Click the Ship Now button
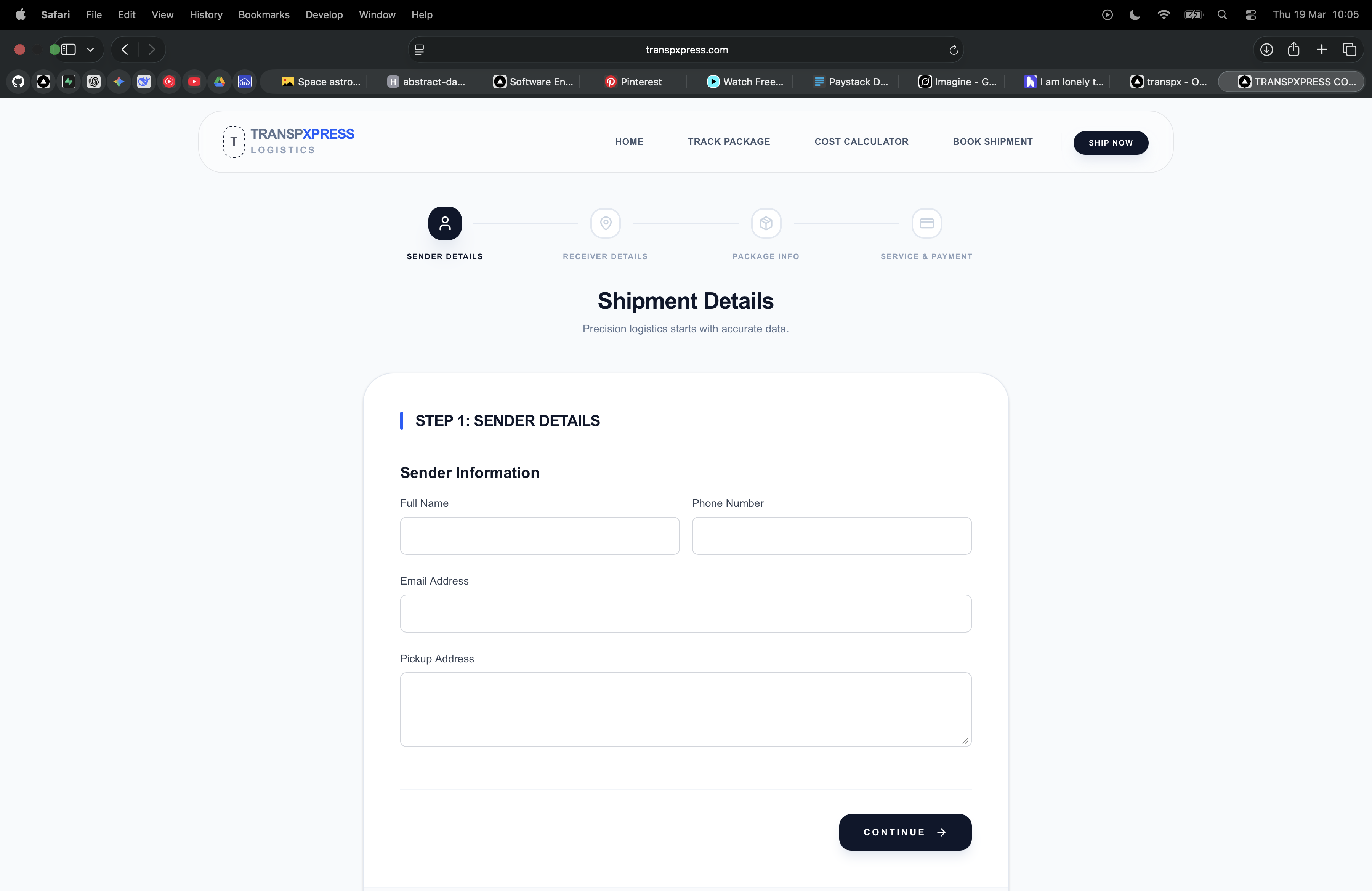Viewport: 1372px width, 891px height. pyautogui.click(x=1110, y=143)
